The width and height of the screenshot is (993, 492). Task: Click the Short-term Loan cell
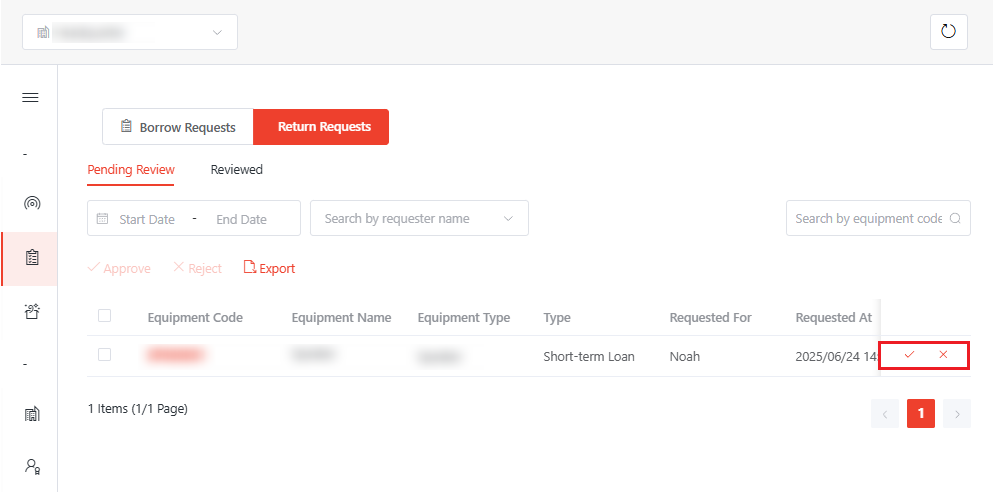589,356
